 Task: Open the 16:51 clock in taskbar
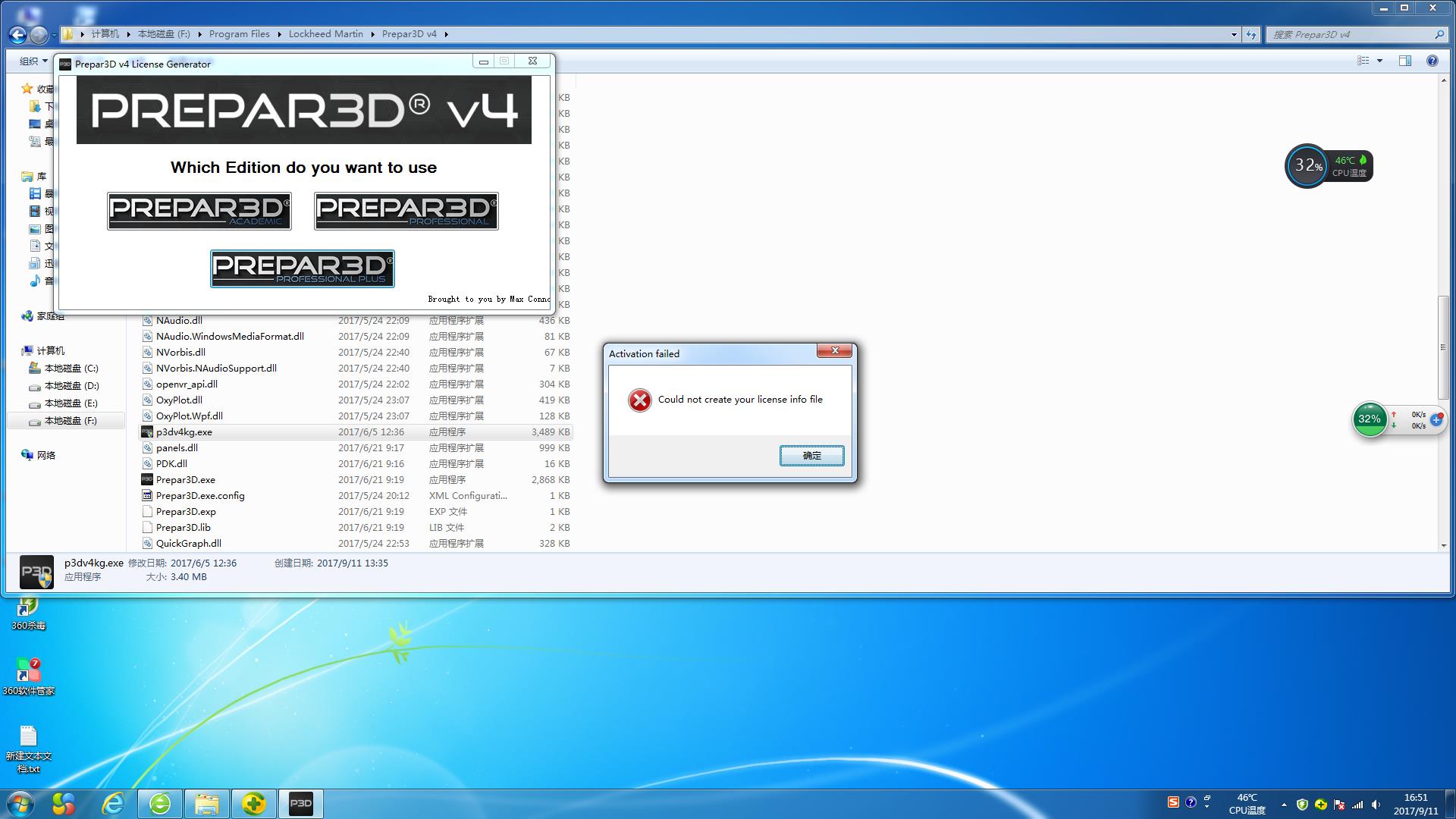1415,804
